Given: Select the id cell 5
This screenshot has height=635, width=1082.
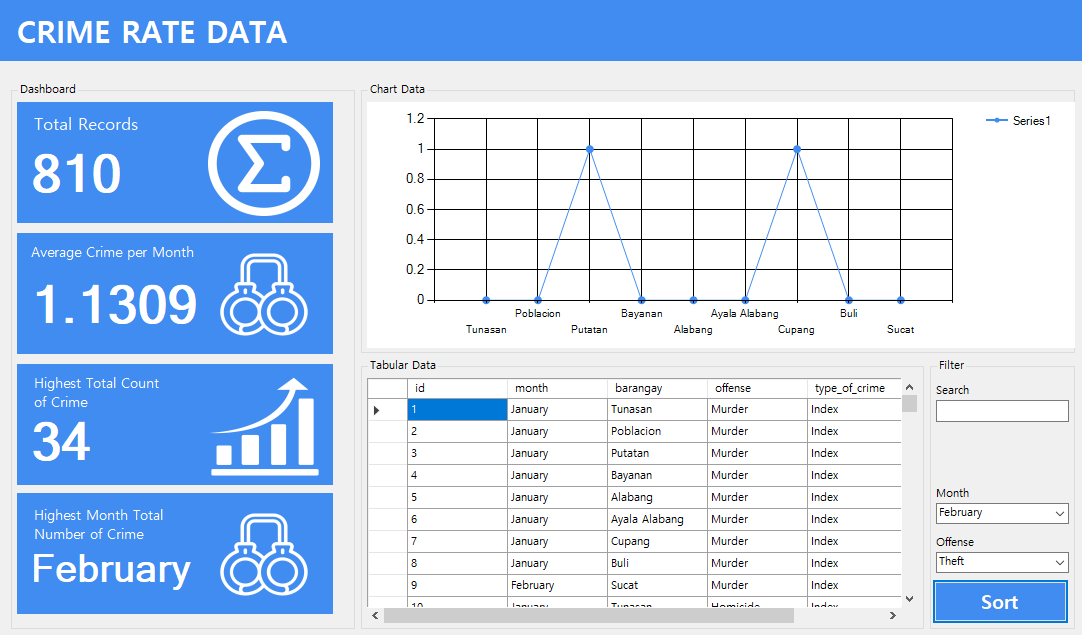Looking at the screenshot, I should pyautogui.click(x=458, y=498).
